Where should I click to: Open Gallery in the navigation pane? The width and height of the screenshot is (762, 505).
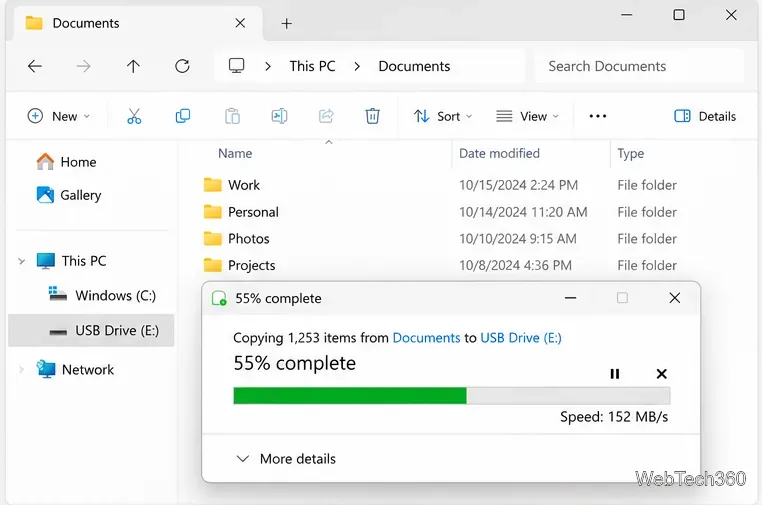point(69,195)
